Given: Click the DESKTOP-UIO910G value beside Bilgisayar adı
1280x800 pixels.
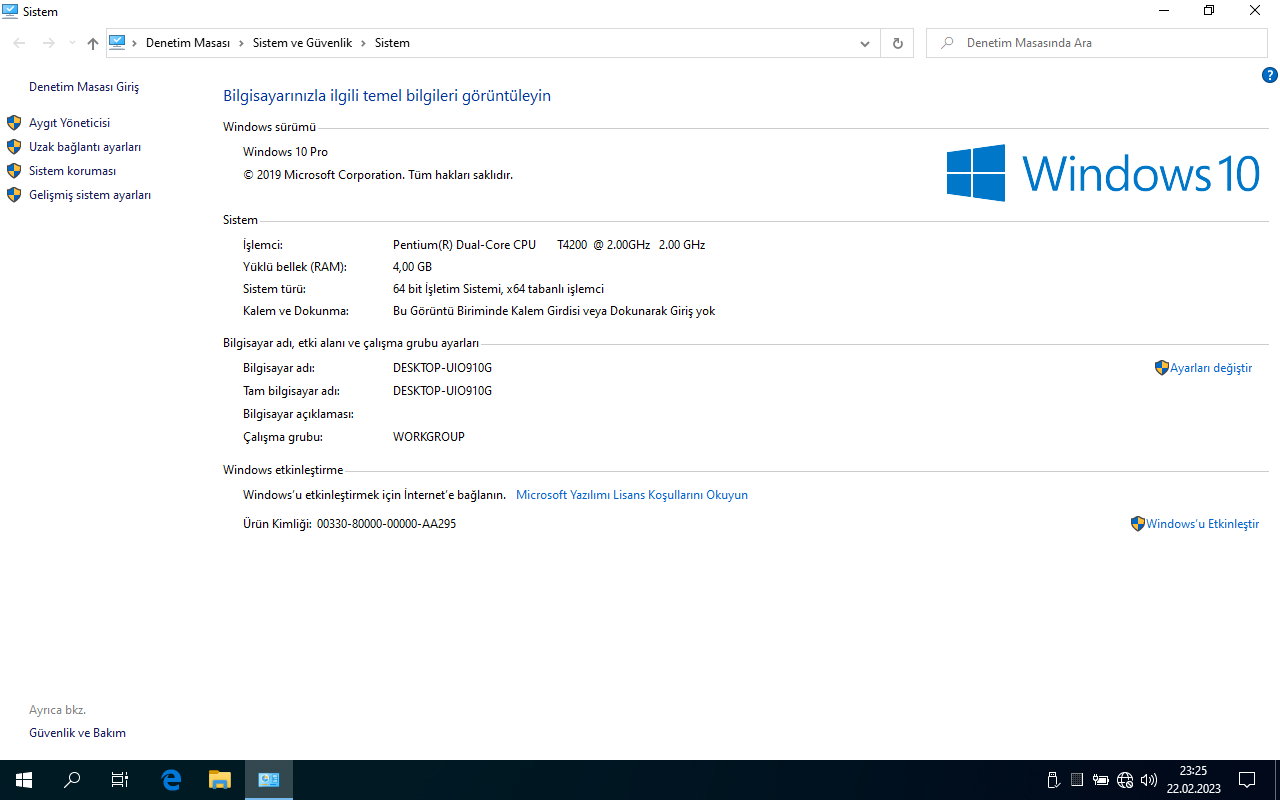Looking at the screenshot, I should click(x=442, y=368).
